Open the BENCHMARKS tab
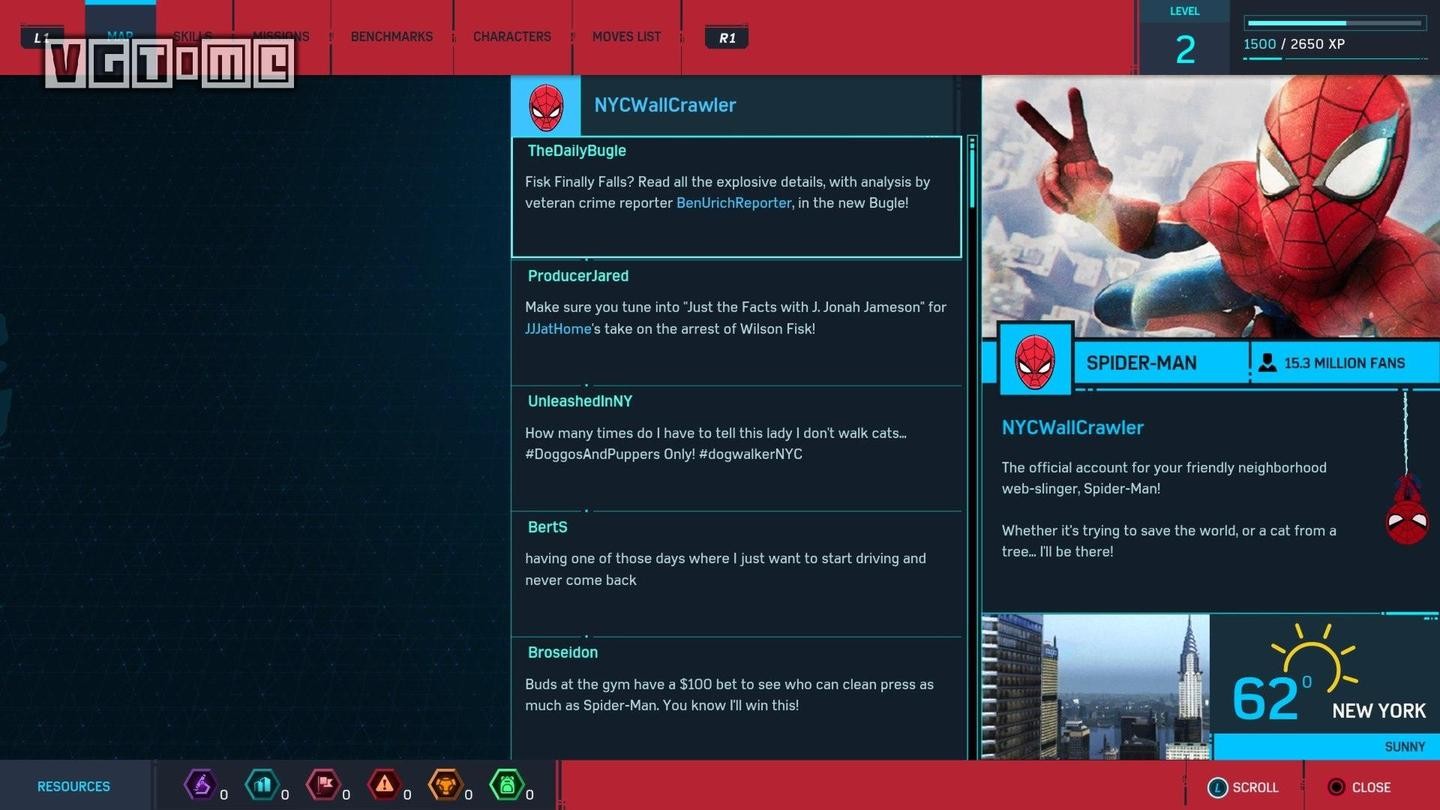This screenshot has width=1440, height=810. tap(392, 37)
